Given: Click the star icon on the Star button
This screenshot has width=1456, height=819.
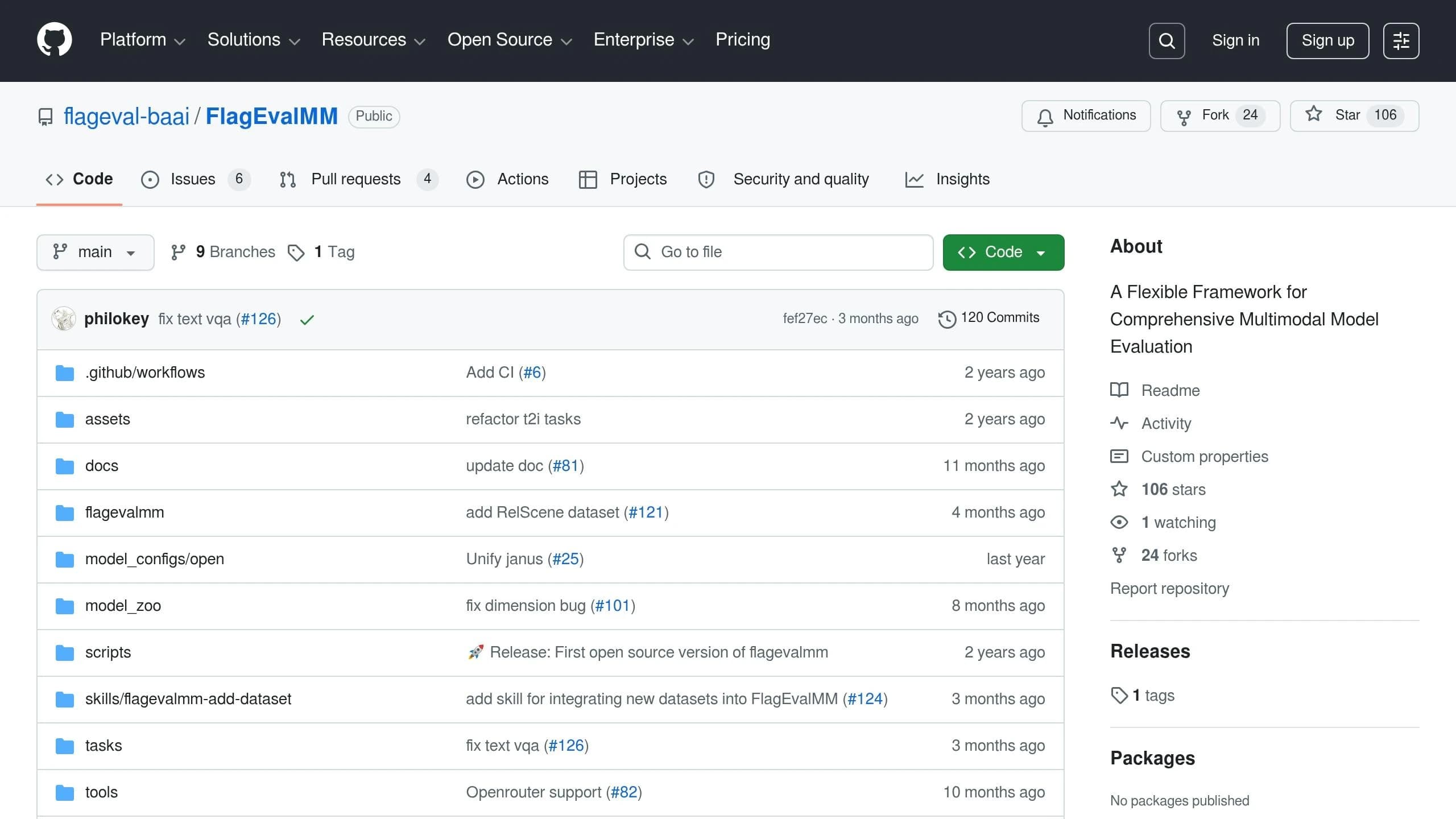Looking at the screenshot, I should (x=1313, y=114).
